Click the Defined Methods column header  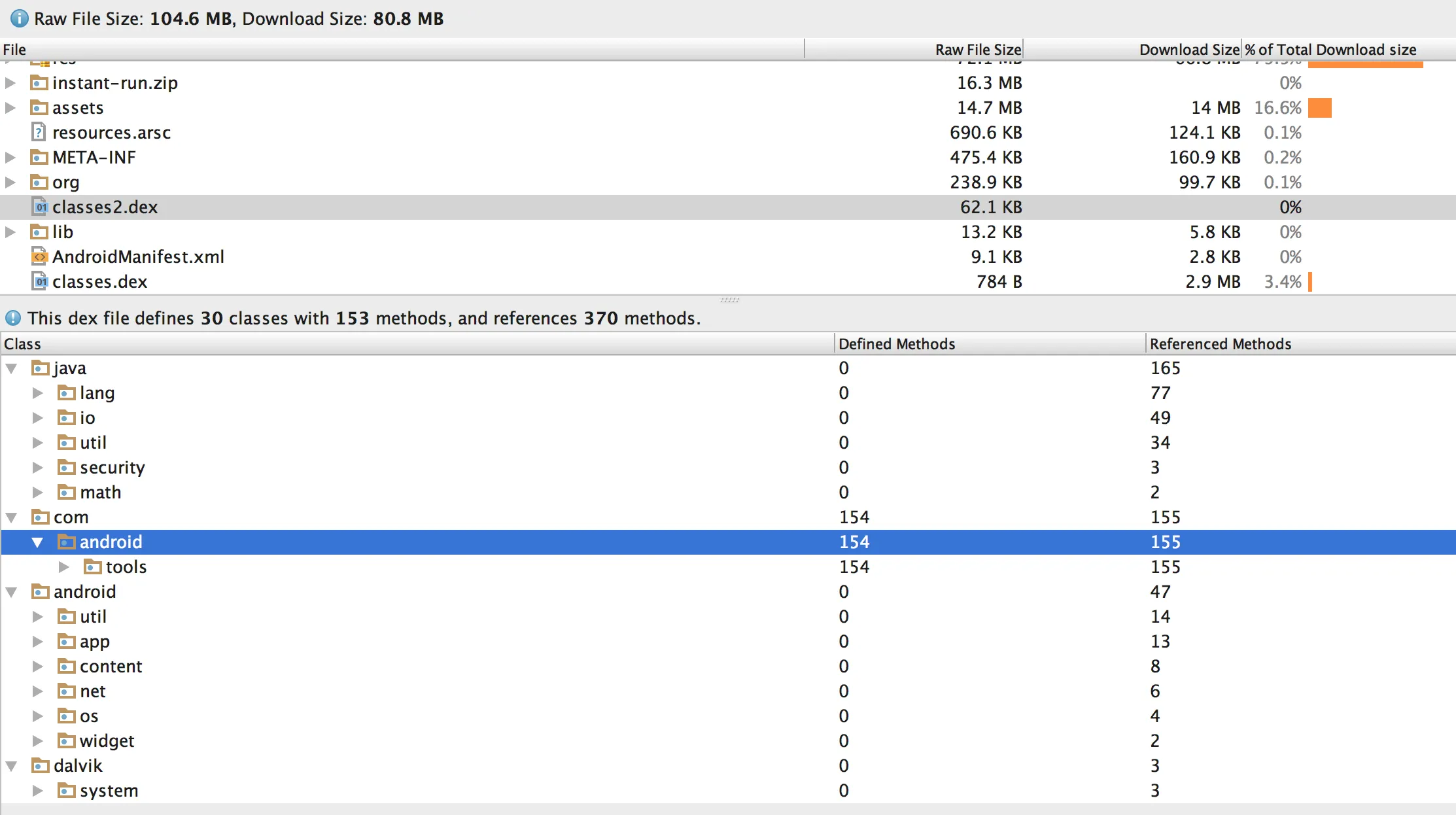point(896,344)
